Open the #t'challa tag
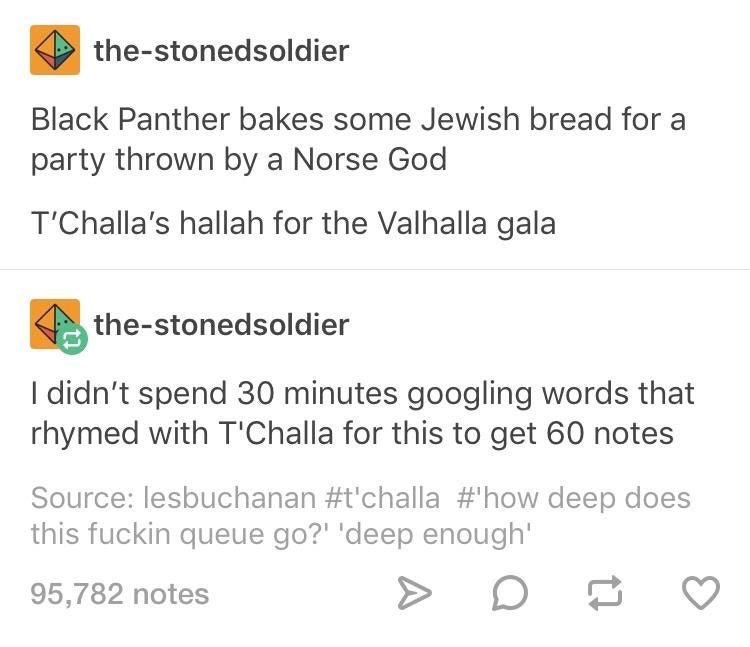 tap(381, 497)
